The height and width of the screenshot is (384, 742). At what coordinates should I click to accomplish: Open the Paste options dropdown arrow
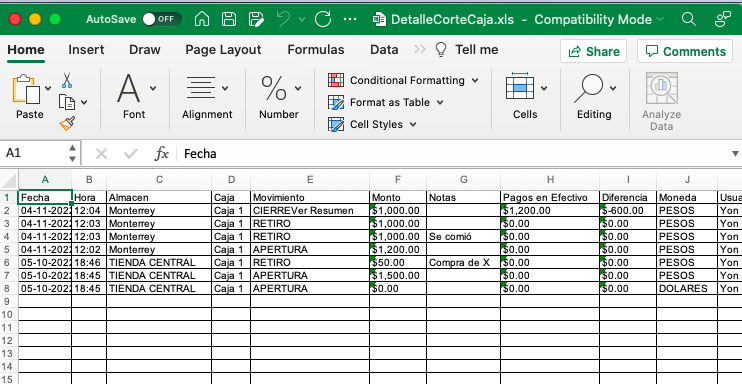48,89
